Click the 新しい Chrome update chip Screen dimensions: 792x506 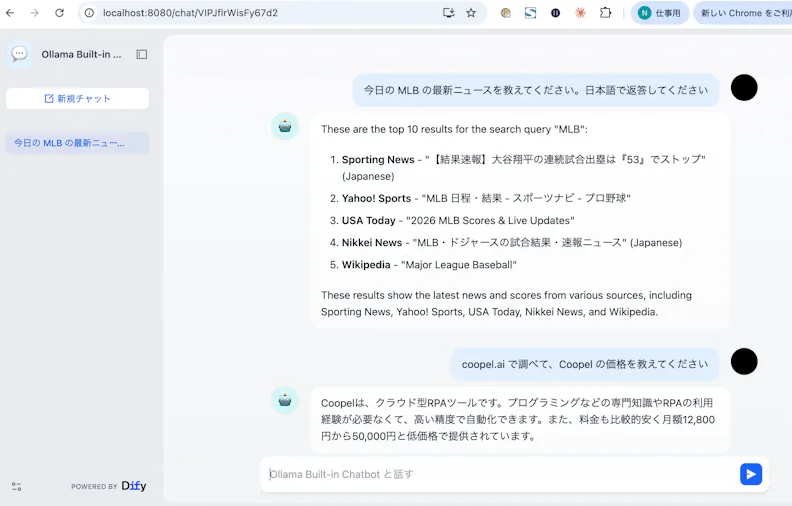(742, 13)
